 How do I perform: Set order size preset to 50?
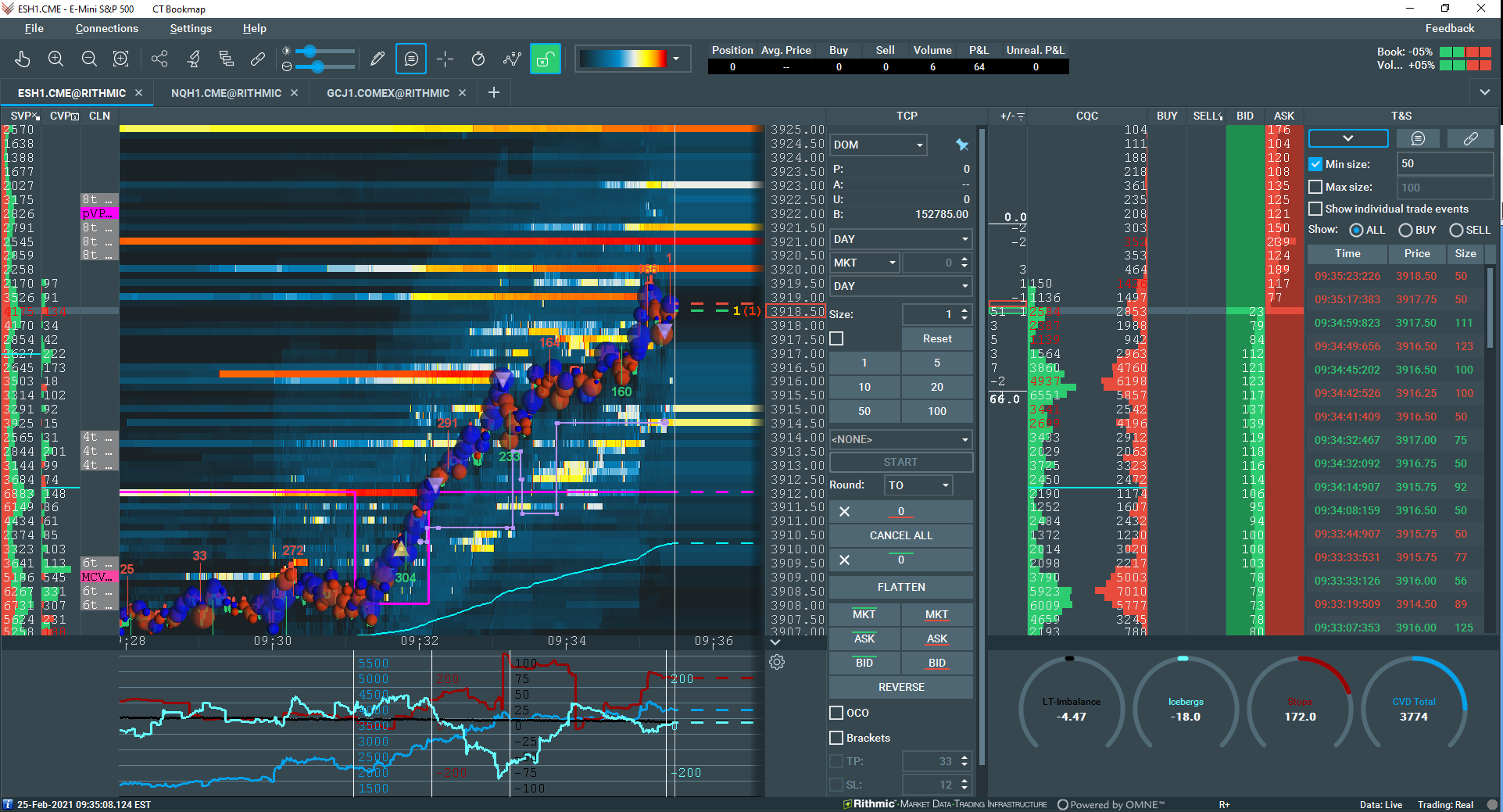(x=864, y=411)
